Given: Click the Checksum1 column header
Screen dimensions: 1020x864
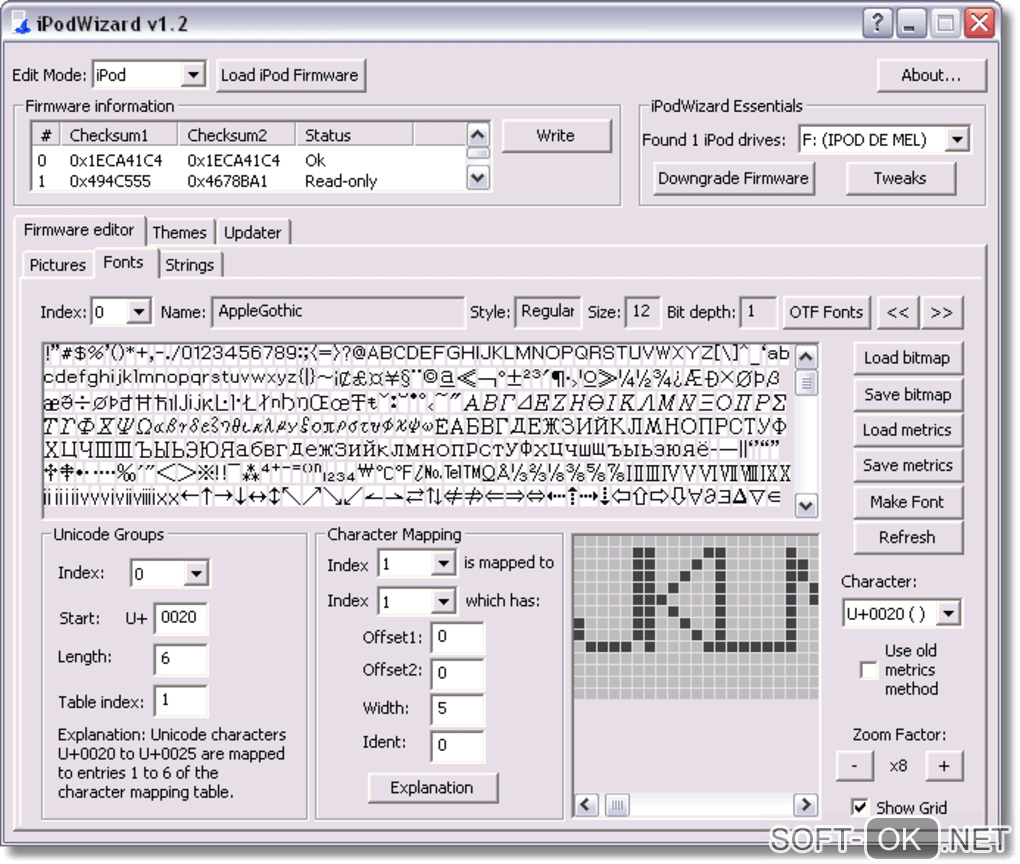Looking at the screenshot, I should point(118,135).
